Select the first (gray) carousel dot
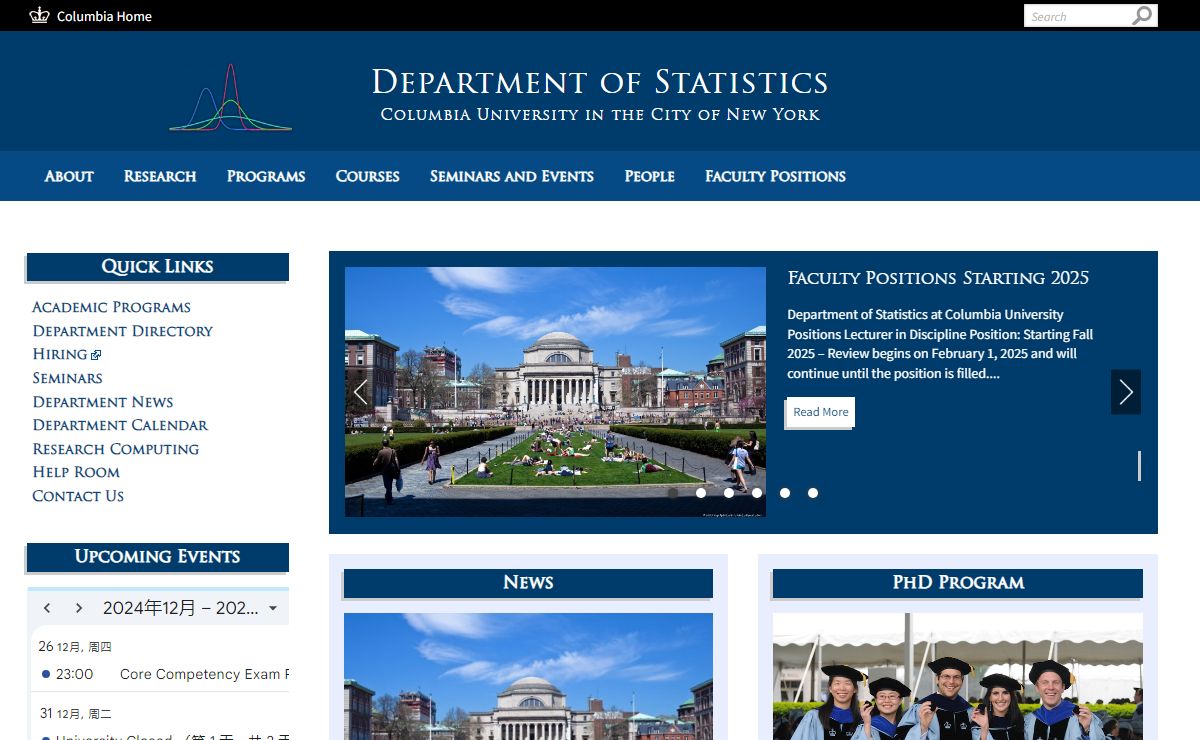The width and height of the screenshot is (1200, 740). (673, 493)
